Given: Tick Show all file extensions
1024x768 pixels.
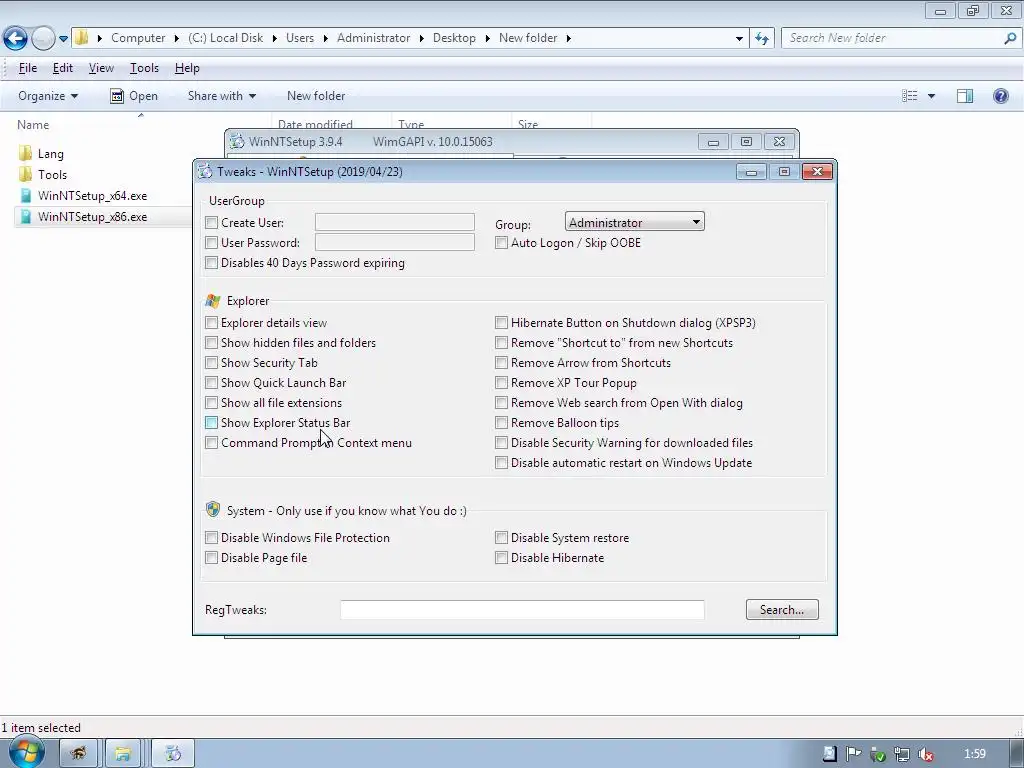Looking at the screenshot, I should (x=211, y=403).
